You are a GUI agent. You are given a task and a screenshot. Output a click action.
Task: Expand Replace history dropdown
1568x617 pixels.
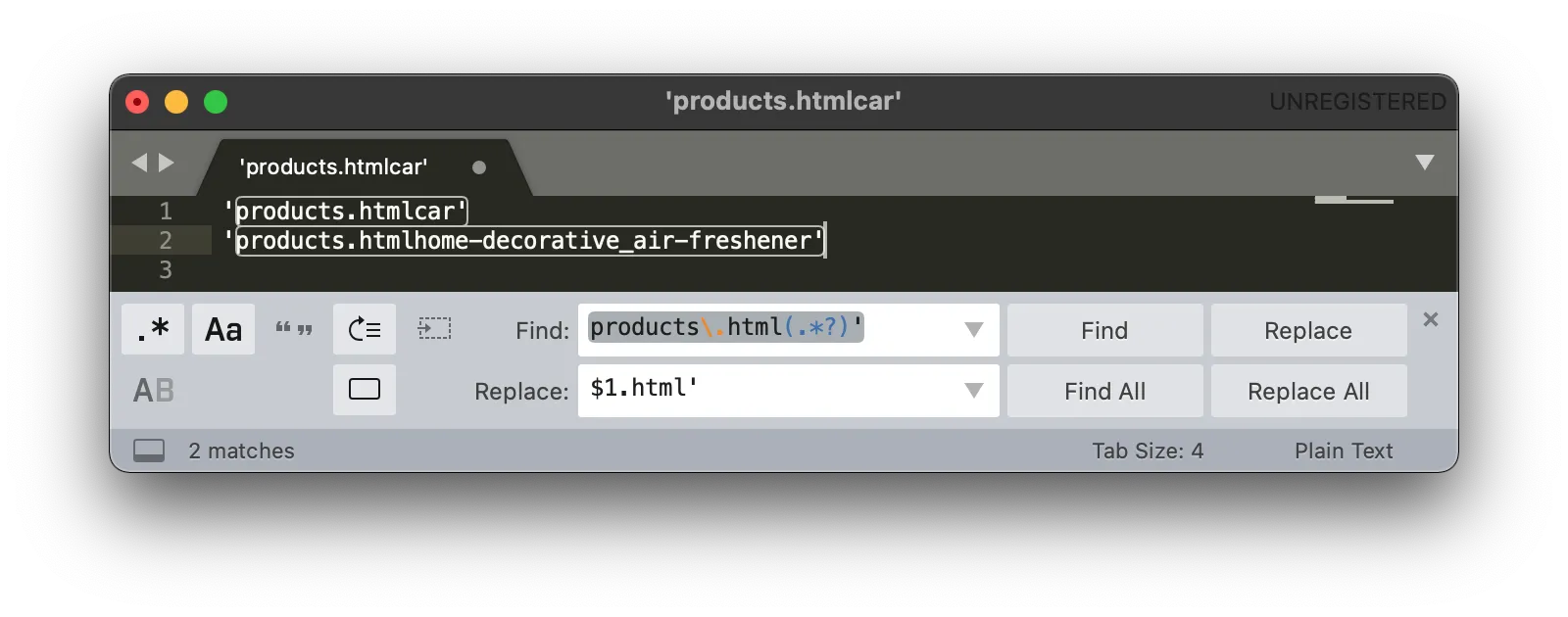[x=974, y=391]
